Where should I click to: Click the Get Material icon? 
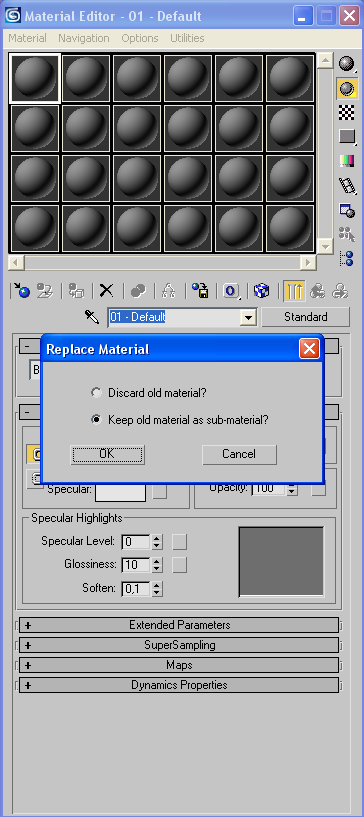click(22, 290)
